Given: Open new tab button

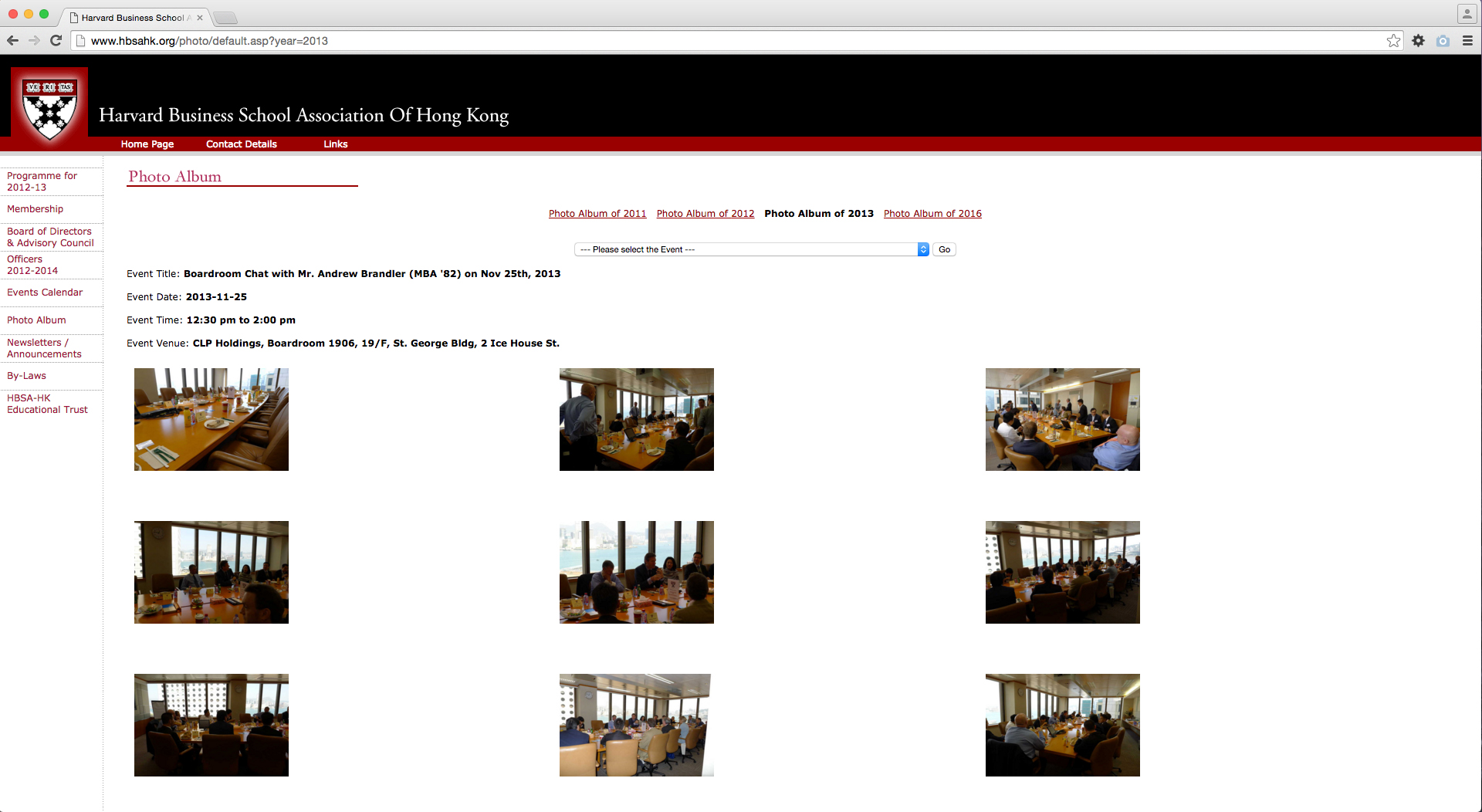Looking at the screenshot, I should click(225, 18).
